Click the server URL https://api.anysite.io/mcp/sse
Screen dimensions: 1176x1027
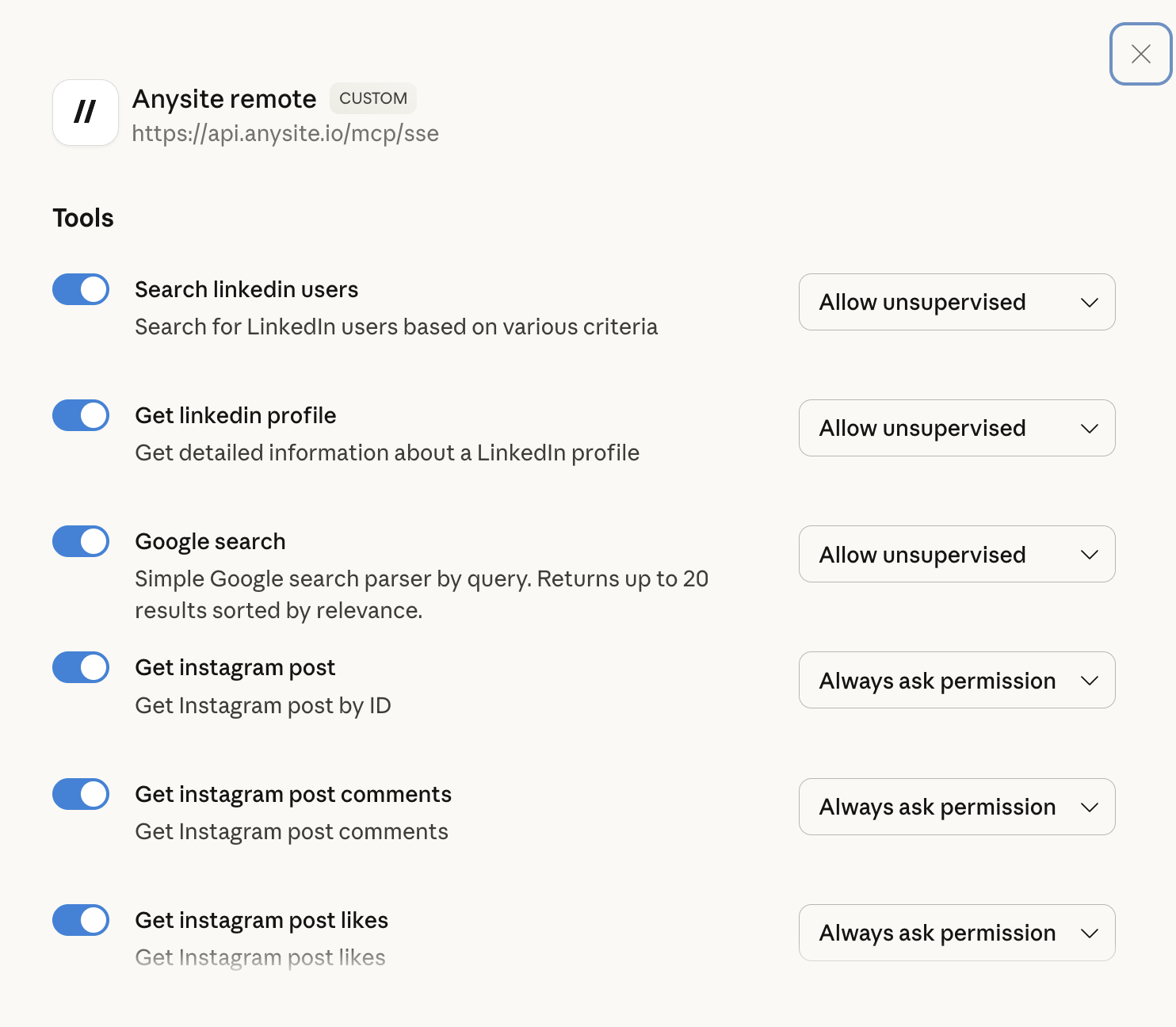point(286,133)
